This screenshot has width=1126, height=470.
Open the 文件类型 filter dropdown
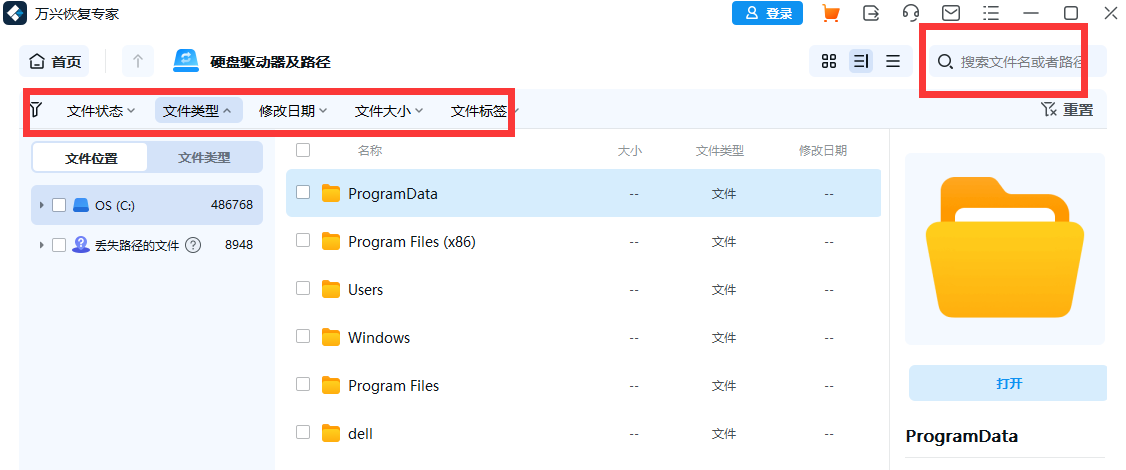(x=197, y=111)
